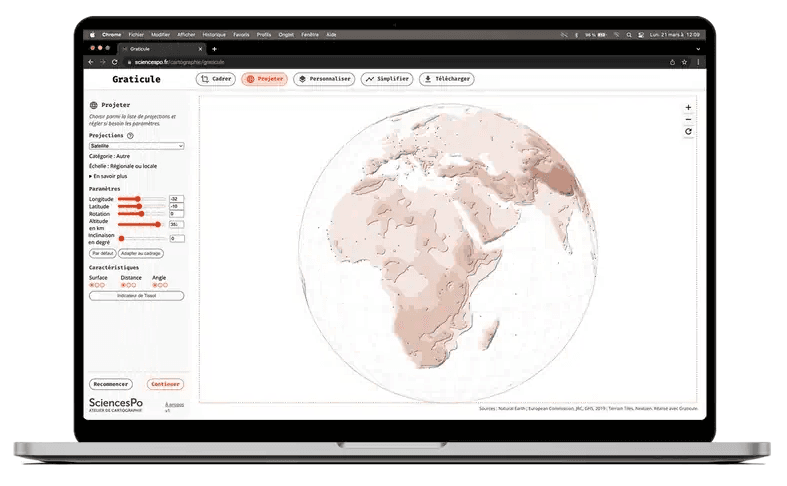This screenshot has width=787, height=486.
Task: Adjust the Longitude slider
Action: point(136,199)
